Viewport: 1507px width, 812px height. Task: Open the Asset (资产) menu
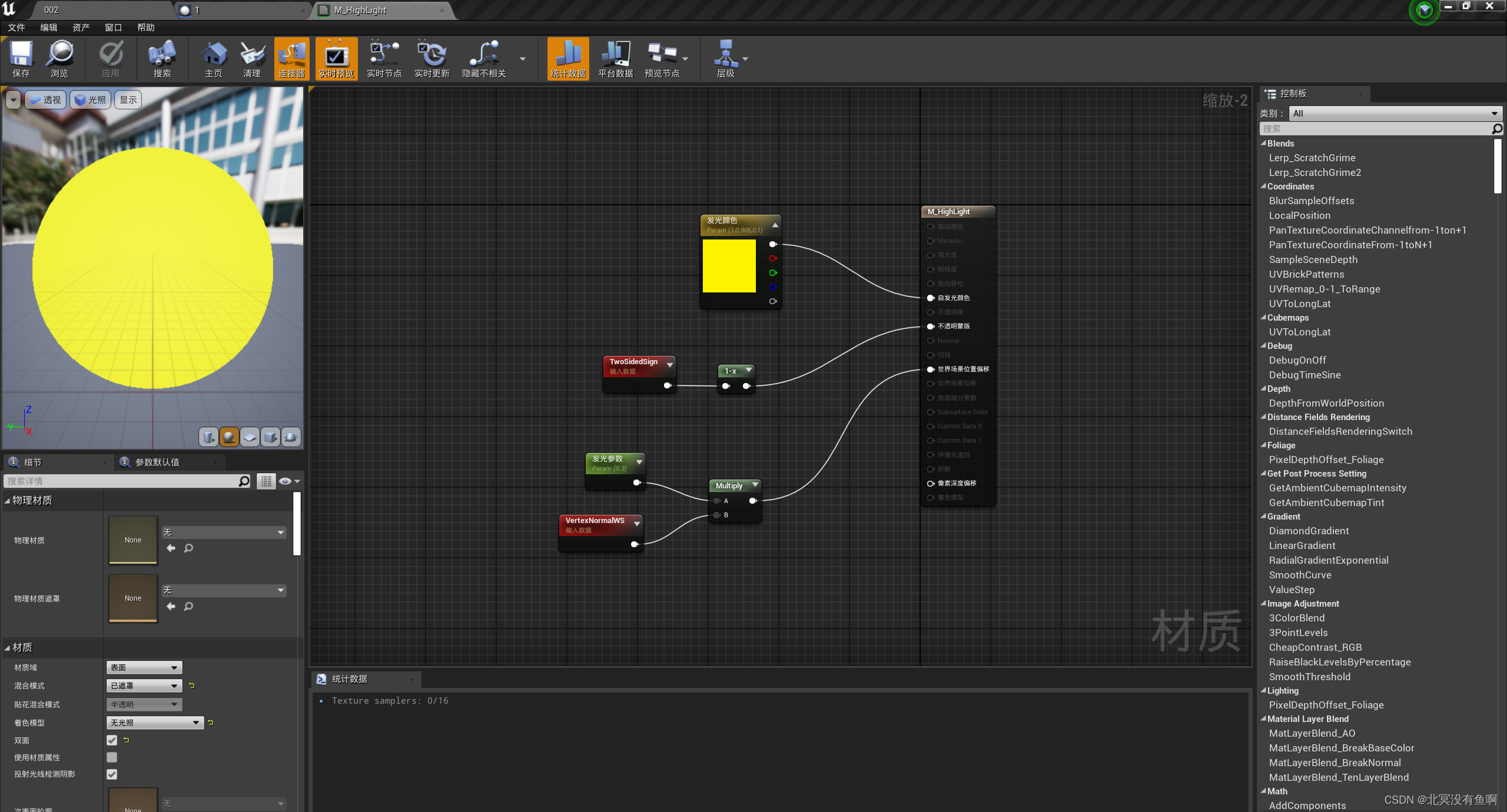pyautogui.click(x=81, y=28)
